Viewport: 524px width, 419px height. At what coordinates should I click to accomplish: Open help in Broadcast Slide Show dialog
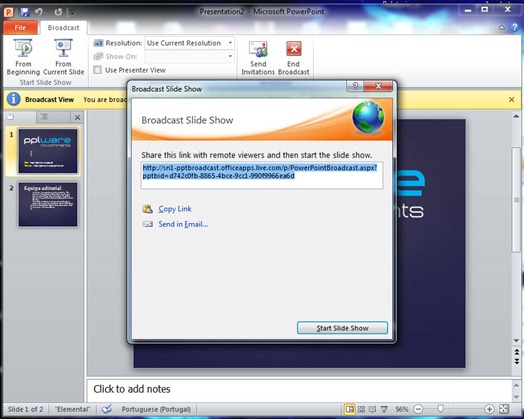(x=355, y=86)
